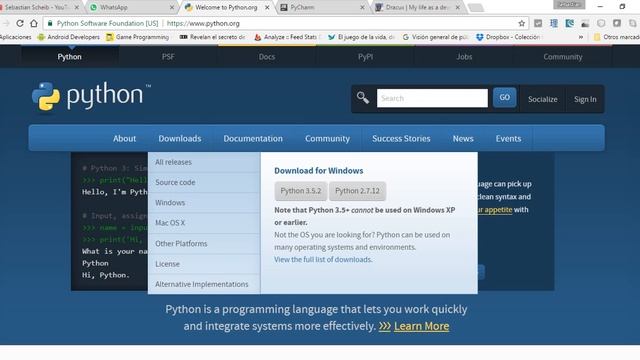Open the Success Stories menu
The height and width of the screenshot is (360, 640).
point(401,138)
